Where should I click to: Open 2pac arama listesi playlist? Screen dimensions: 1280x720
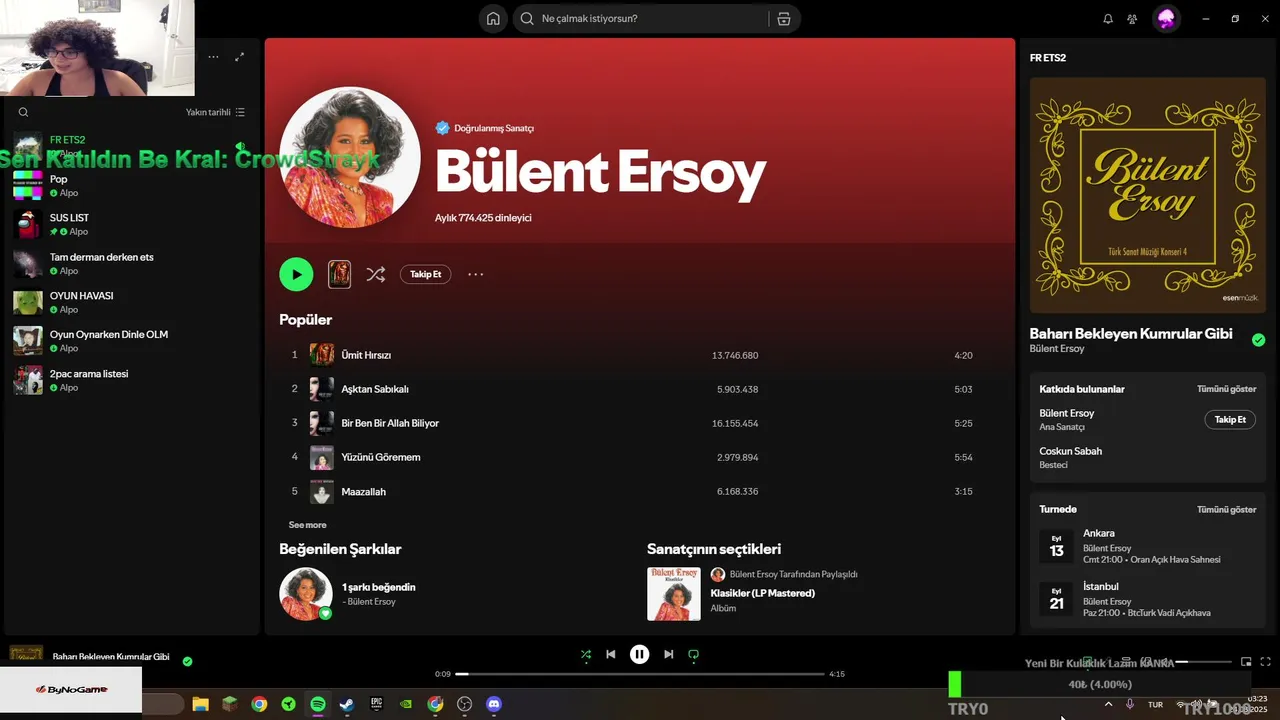[x=130, y=380]
